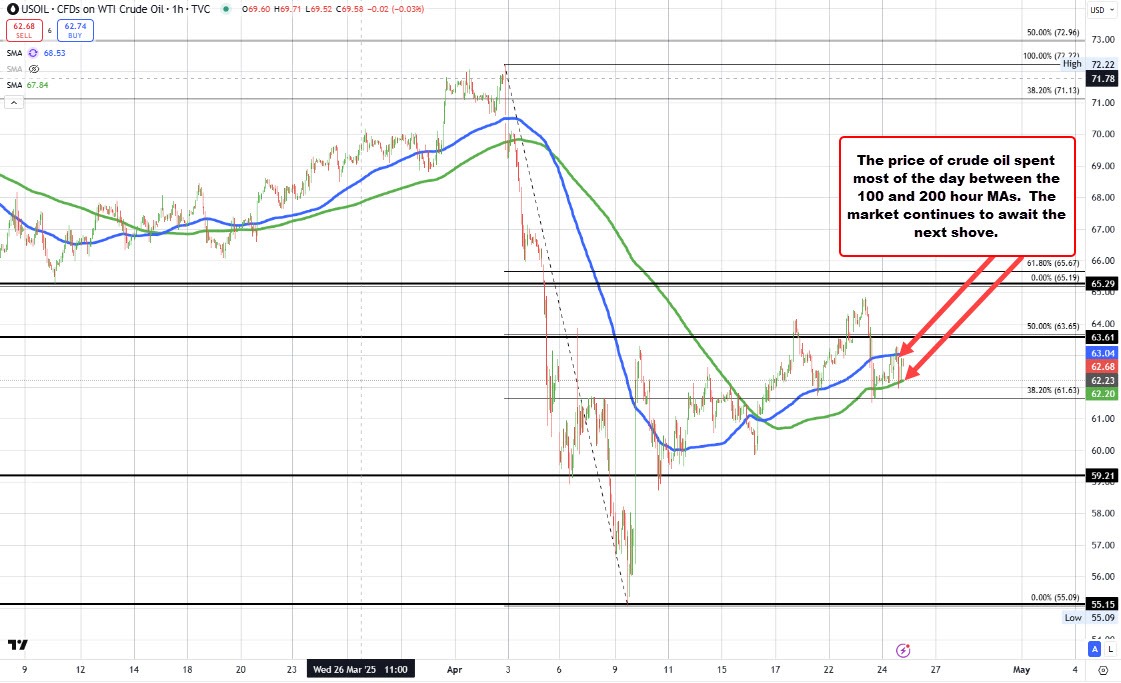1121x683 pixels.
Task: Click the 55.15 price axis label
Action: click(1102, 604)
